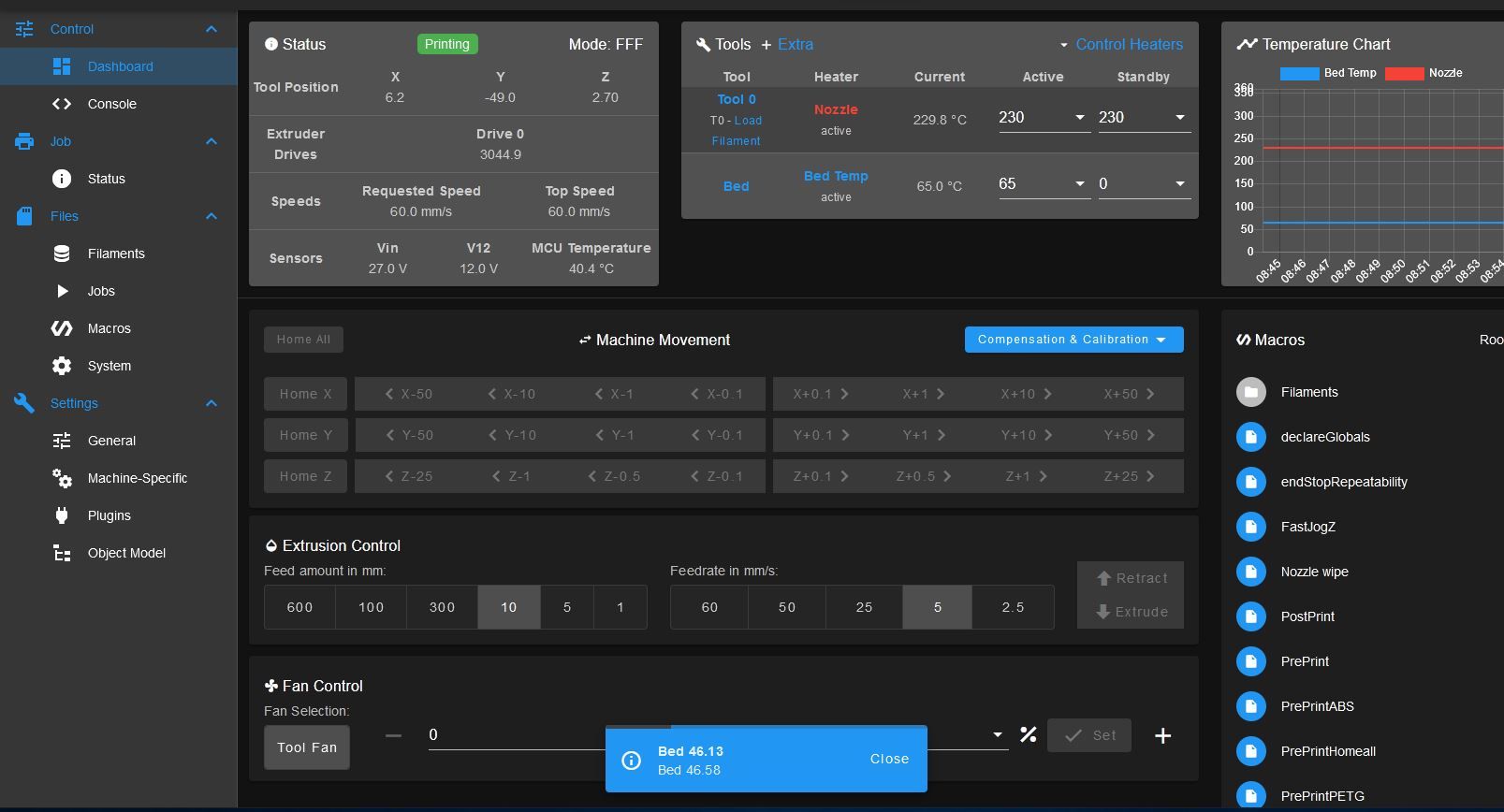Open Compensation & Calibration dropdown
Viewport: 1504px width, 812px height.
tap(1073, 340)
